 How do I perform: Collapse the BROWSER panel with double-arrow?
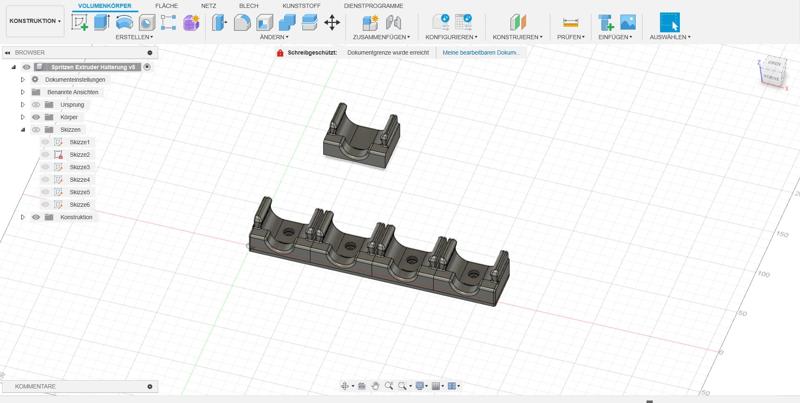(8, 53)
